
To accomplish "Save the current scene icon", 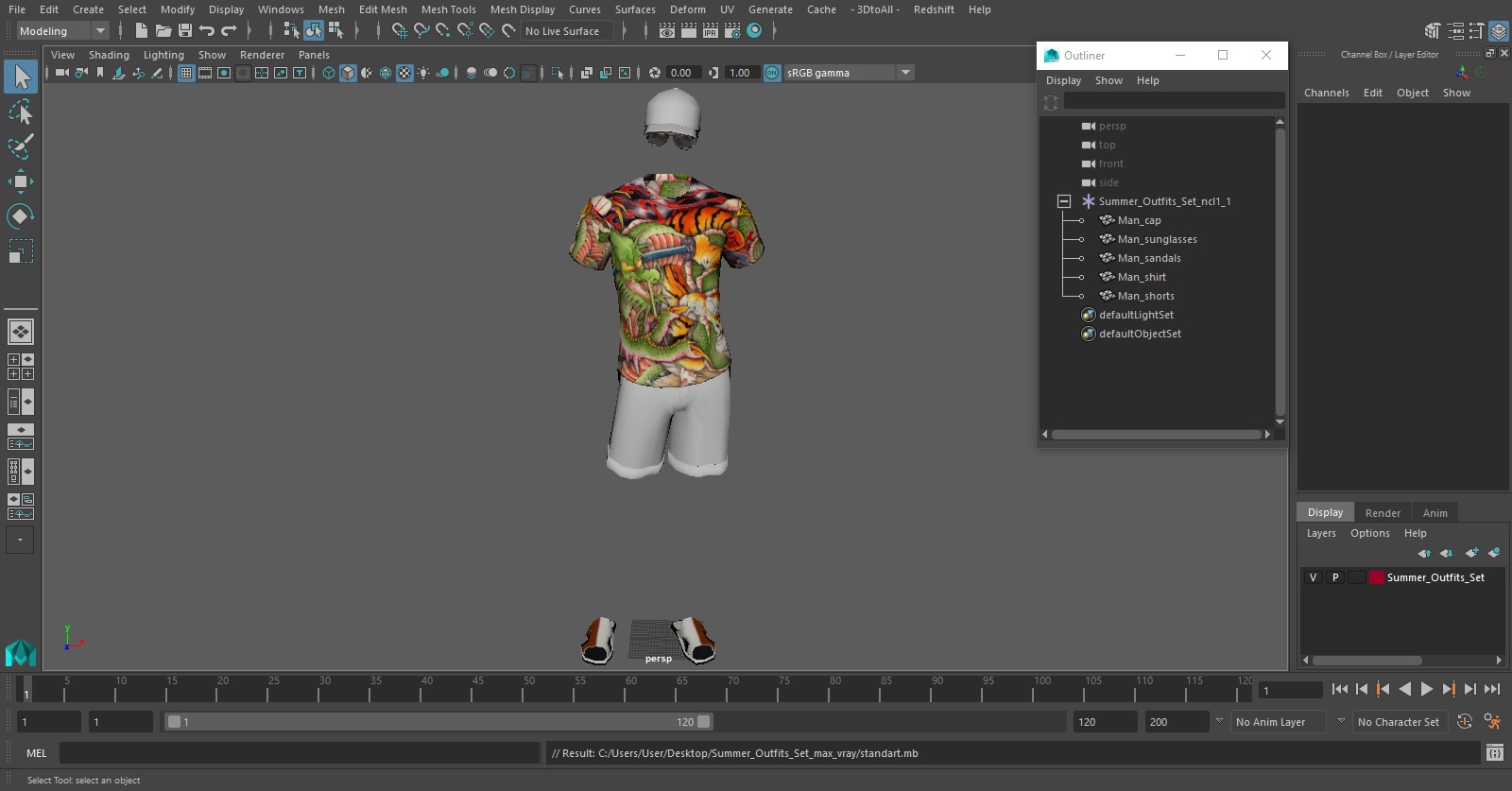I will pos(184,31).
